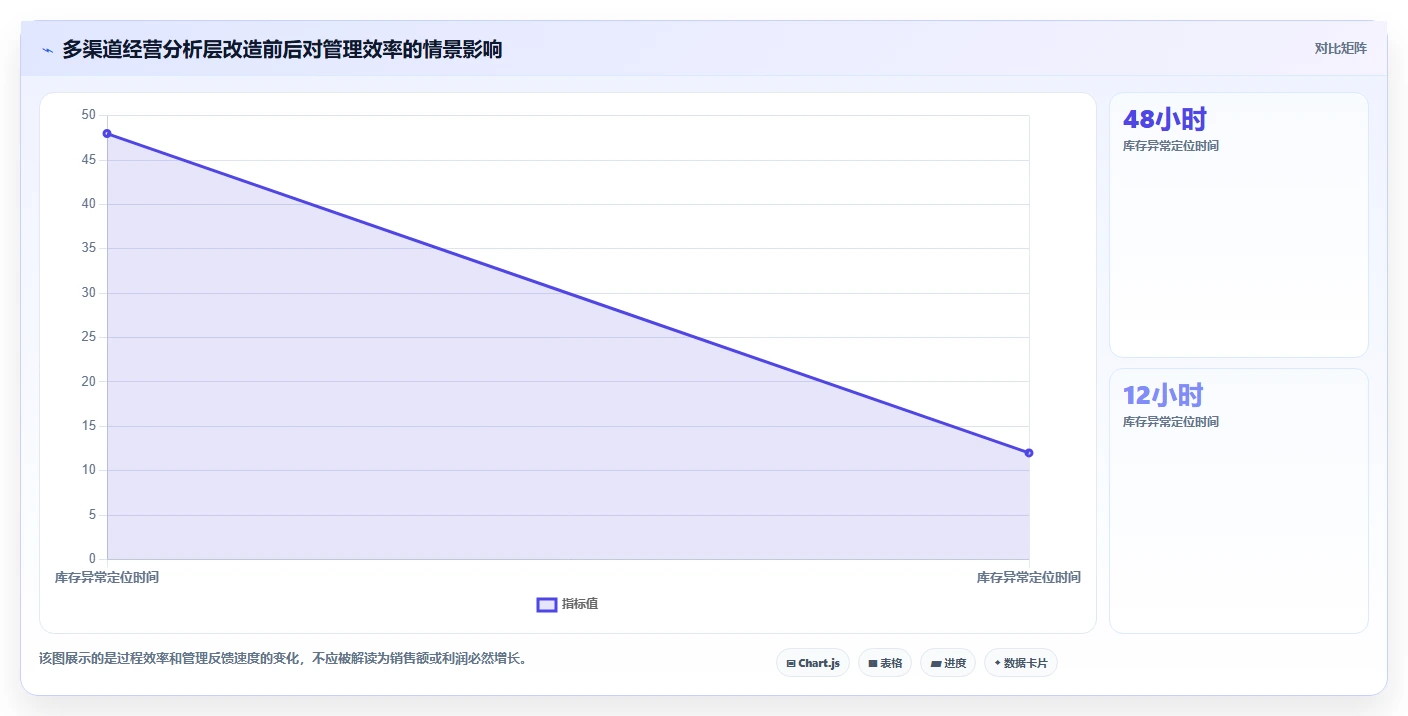This screenshot has width=1408, height=716.
Task: Select the 数据卡片 tag
Action: 1021,663
